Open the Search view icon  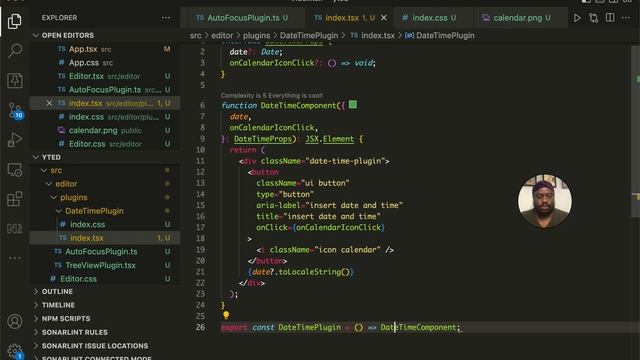(15, 51)
